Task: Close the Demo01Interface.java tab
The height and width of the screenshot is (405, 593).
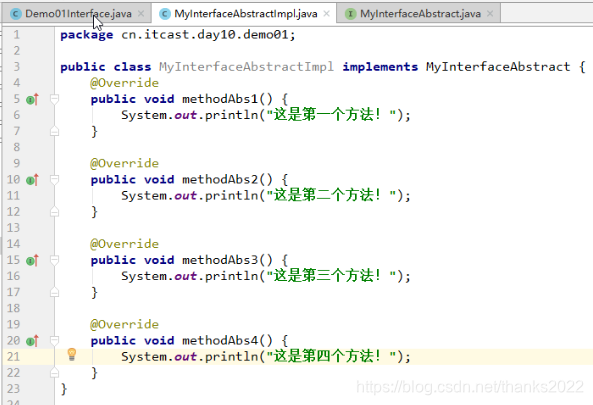Action: pyautogui.click(x=141, y=14)
